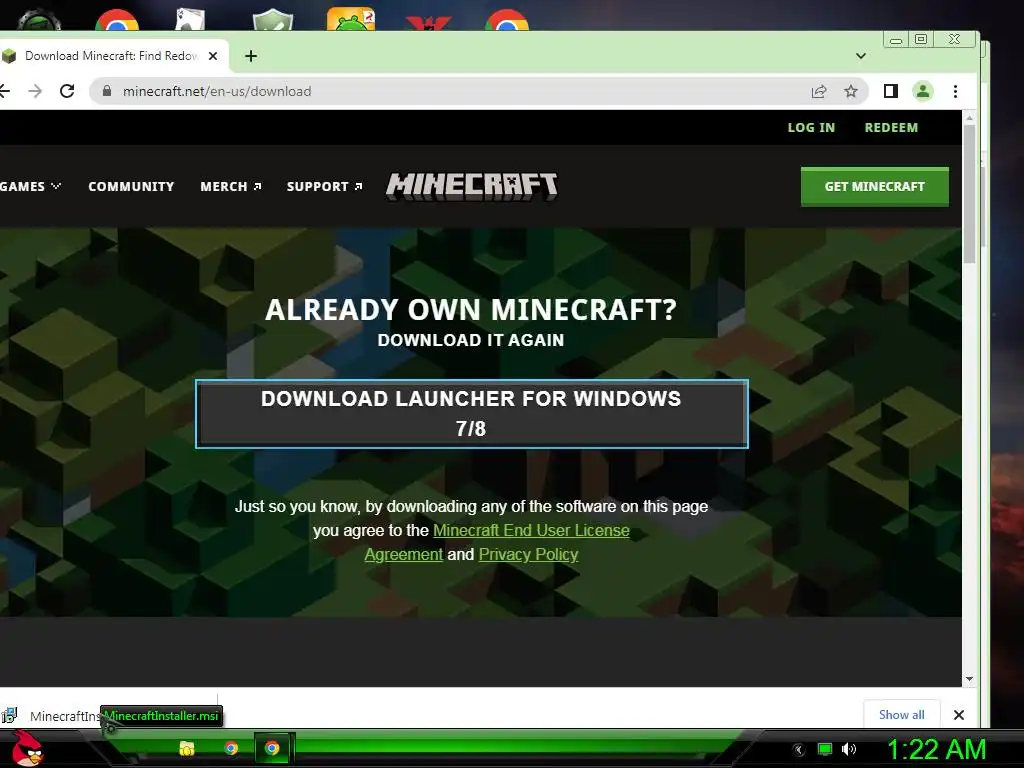Click the scrollbar down arrow

969,679
